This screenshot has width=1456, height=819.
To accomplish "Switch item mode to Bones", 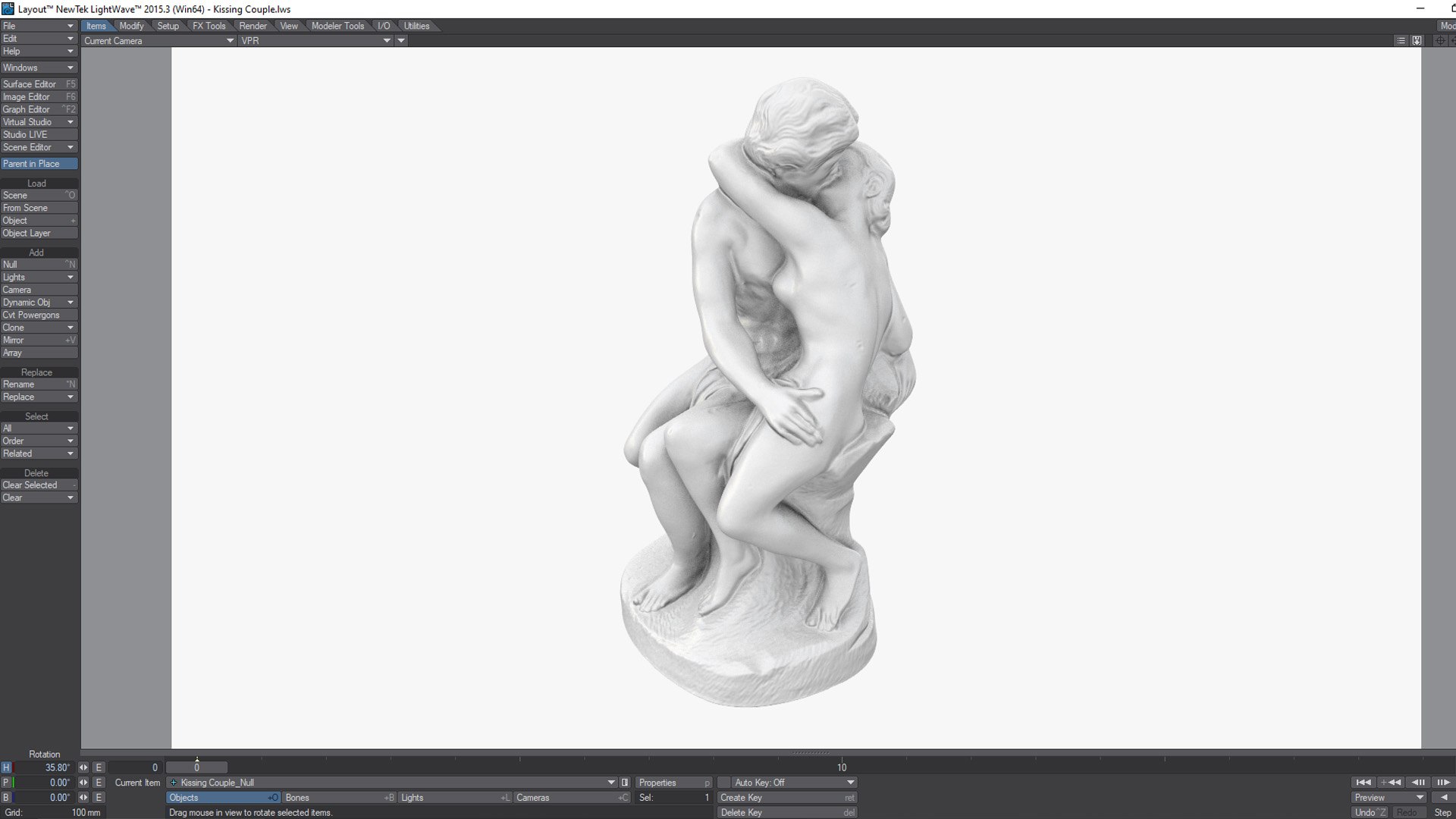I will [x=340, y=798].
